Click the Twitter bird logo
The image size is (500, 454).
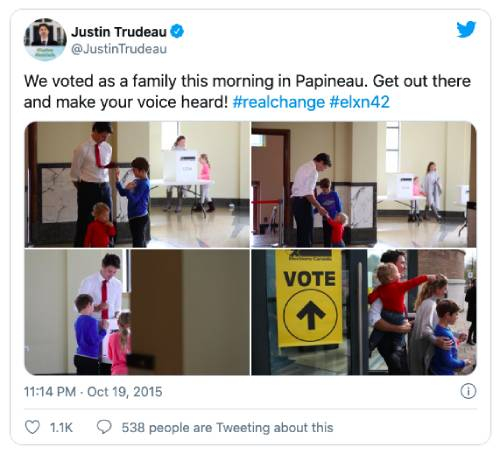(x=466, y=30)
